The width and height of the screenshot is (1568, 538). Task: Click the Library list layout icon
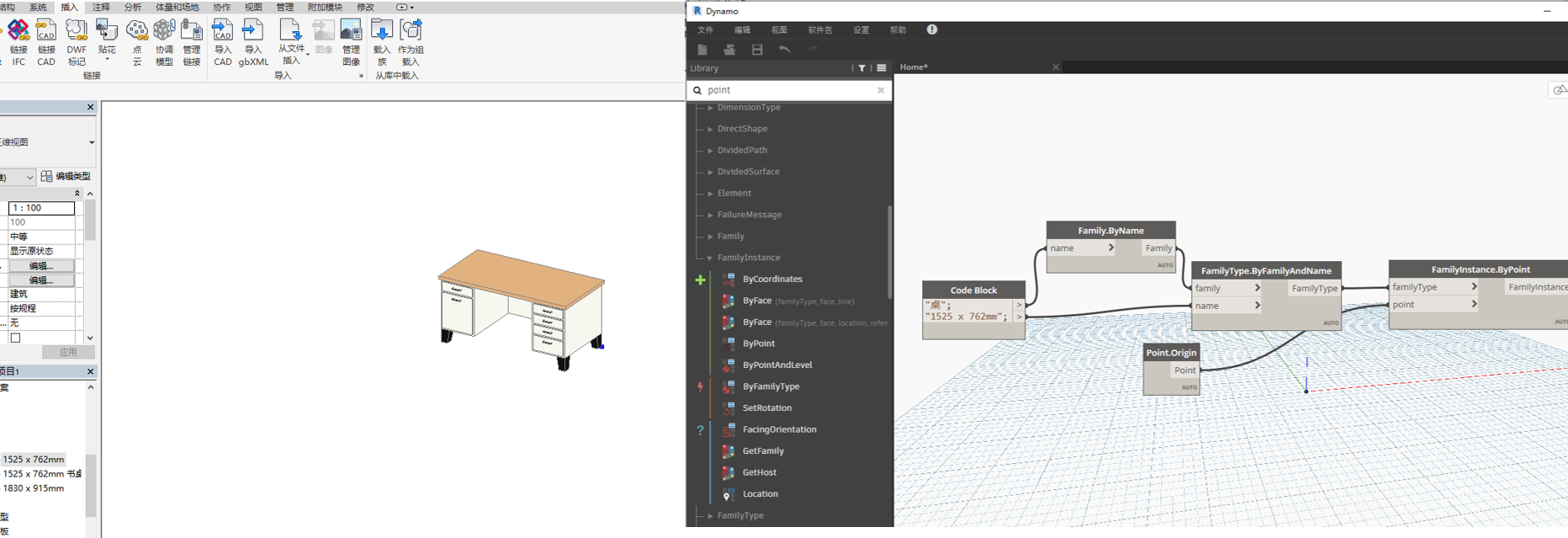click(882, 68)
